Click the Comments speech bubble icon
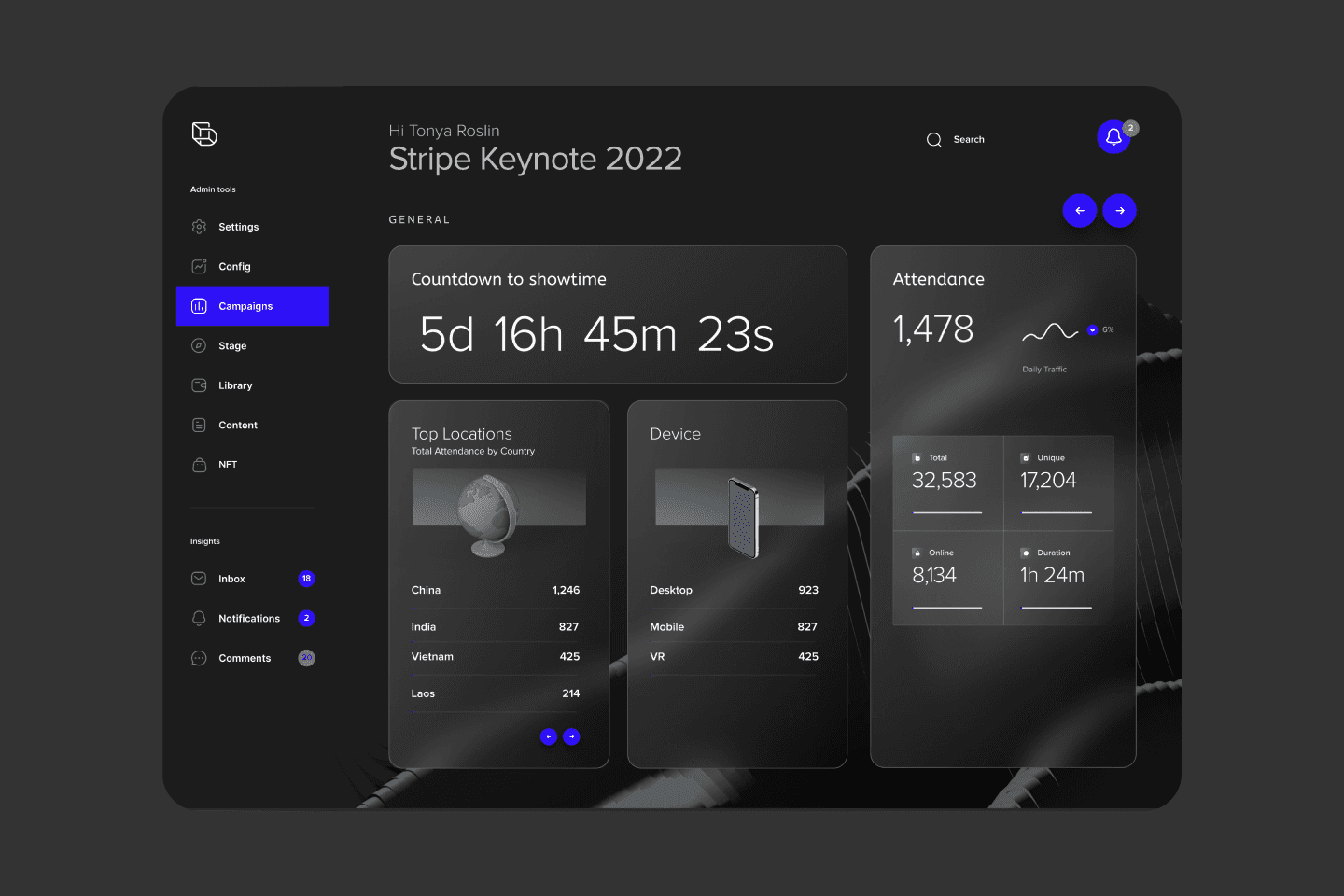1344x896 pixels. click(199, 658)
